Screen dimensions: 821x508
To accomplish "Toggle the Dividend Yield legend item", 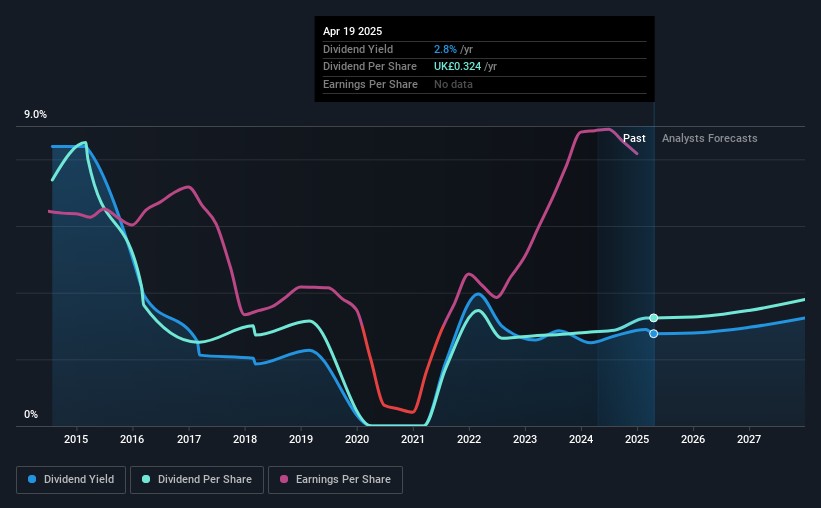I will (x=71, y=480).
